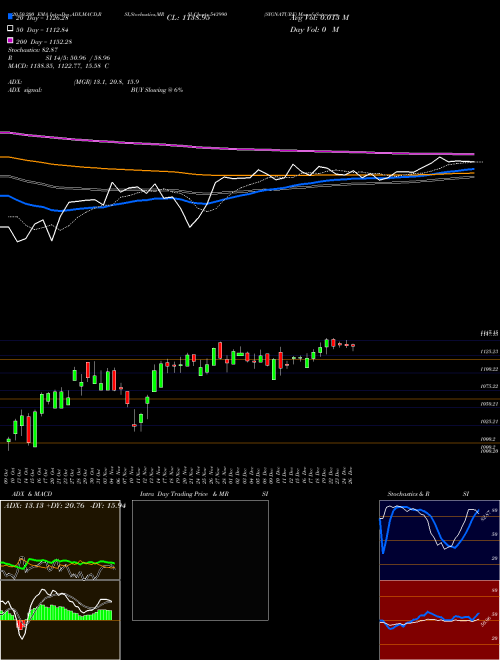Click the white 50 Day legend swatch
The height and width of the screenshot is (660, 500).
click(x=11, y=28)
